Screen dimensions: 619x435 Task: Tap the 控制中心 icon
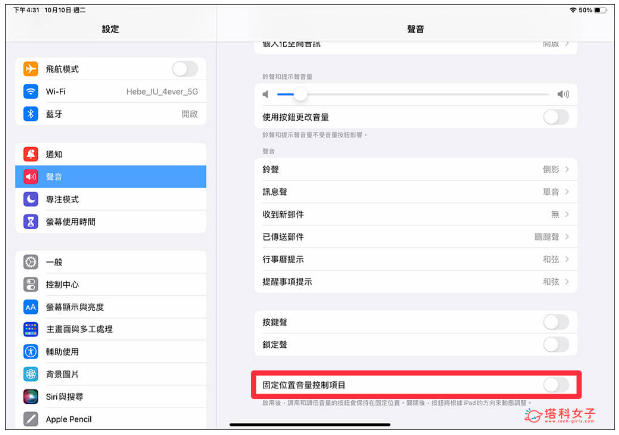[31, 284]
